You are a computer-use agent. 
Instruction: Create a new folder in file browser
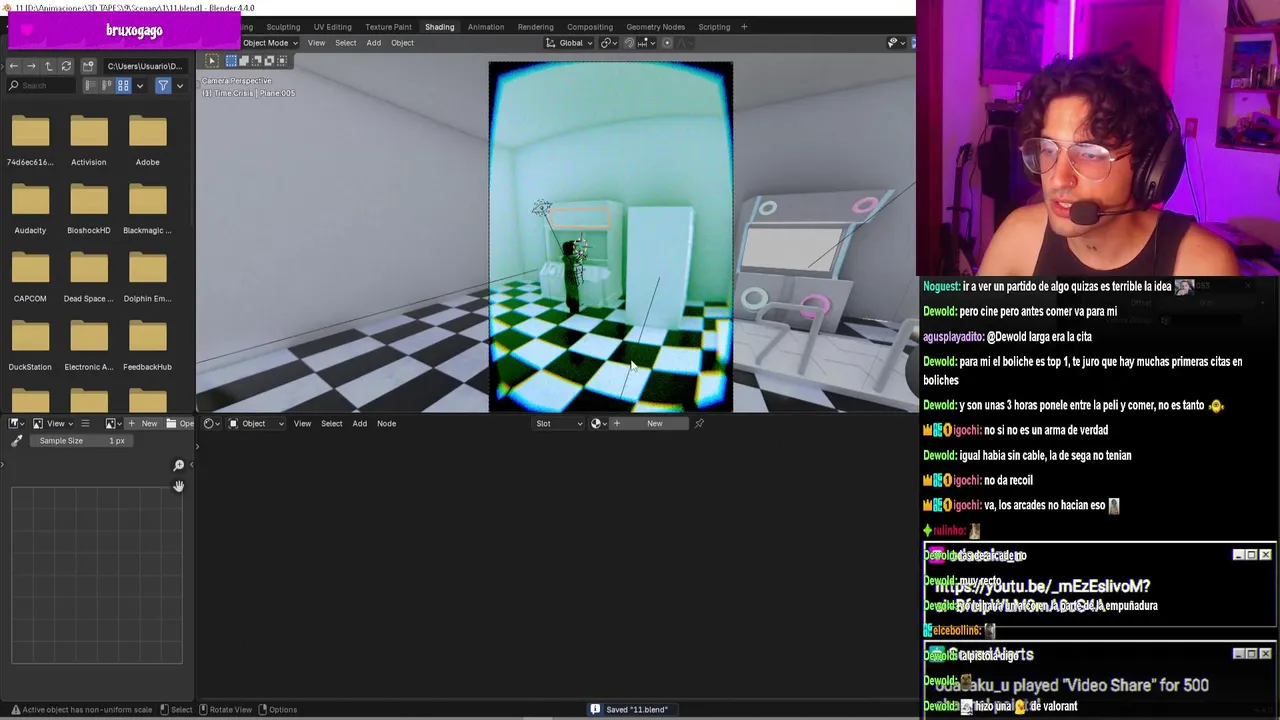[x=88, y=66]
